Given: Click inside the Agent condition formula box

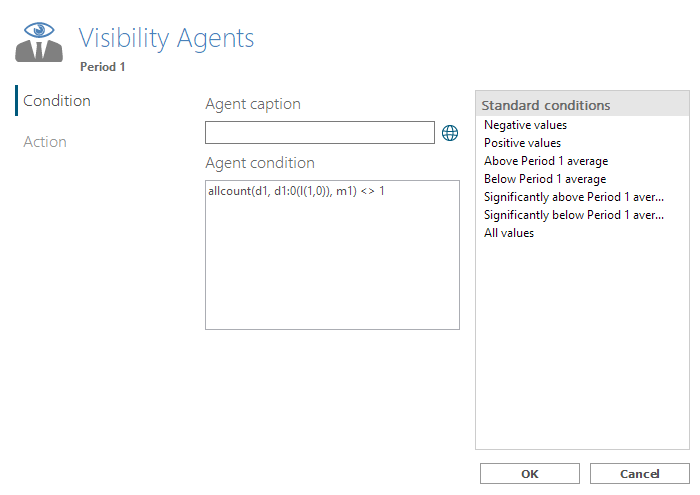Looking at the screenshot, I should click(x=332, y=255).
